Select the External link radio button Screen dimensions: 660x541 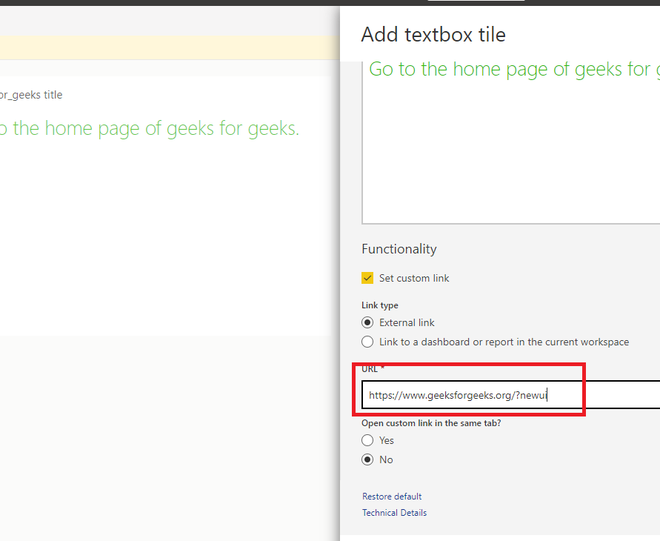tap(368, 323)
